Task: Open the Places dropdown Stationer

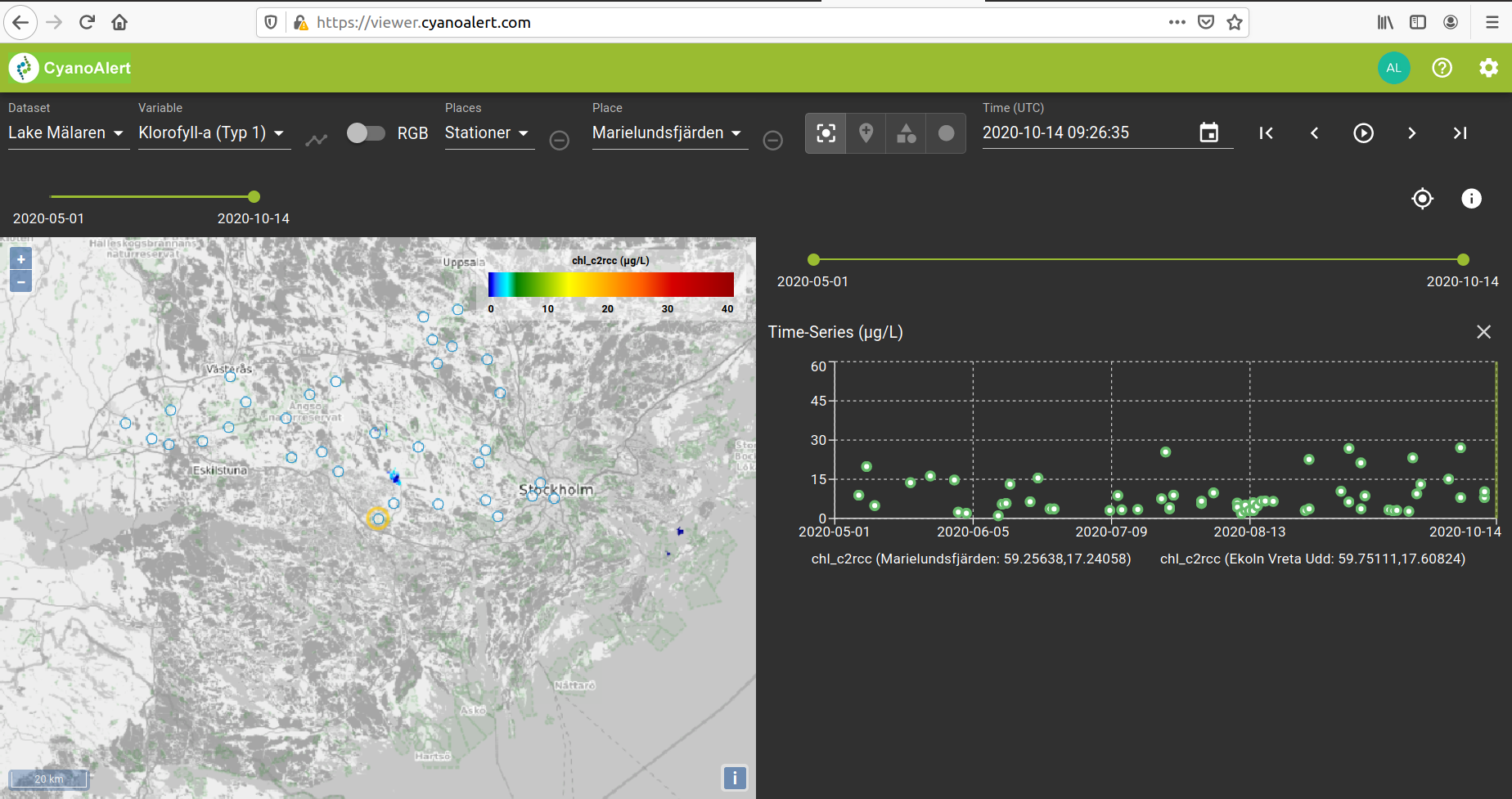Action: coord(487,133)
